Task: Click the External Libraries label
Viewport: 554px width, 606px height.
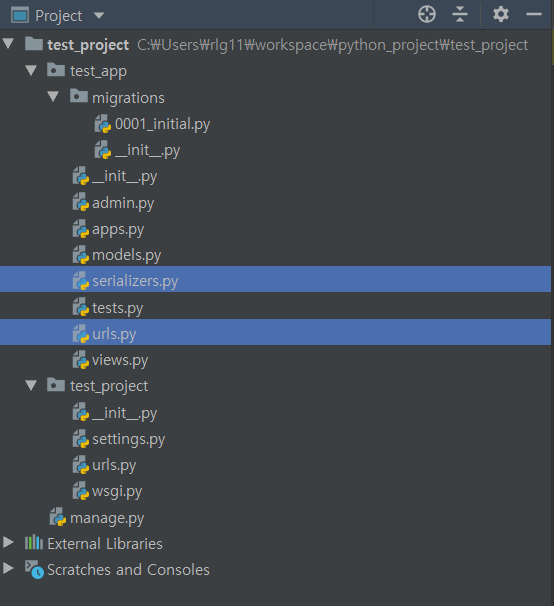Action: [x=105, y=543]
